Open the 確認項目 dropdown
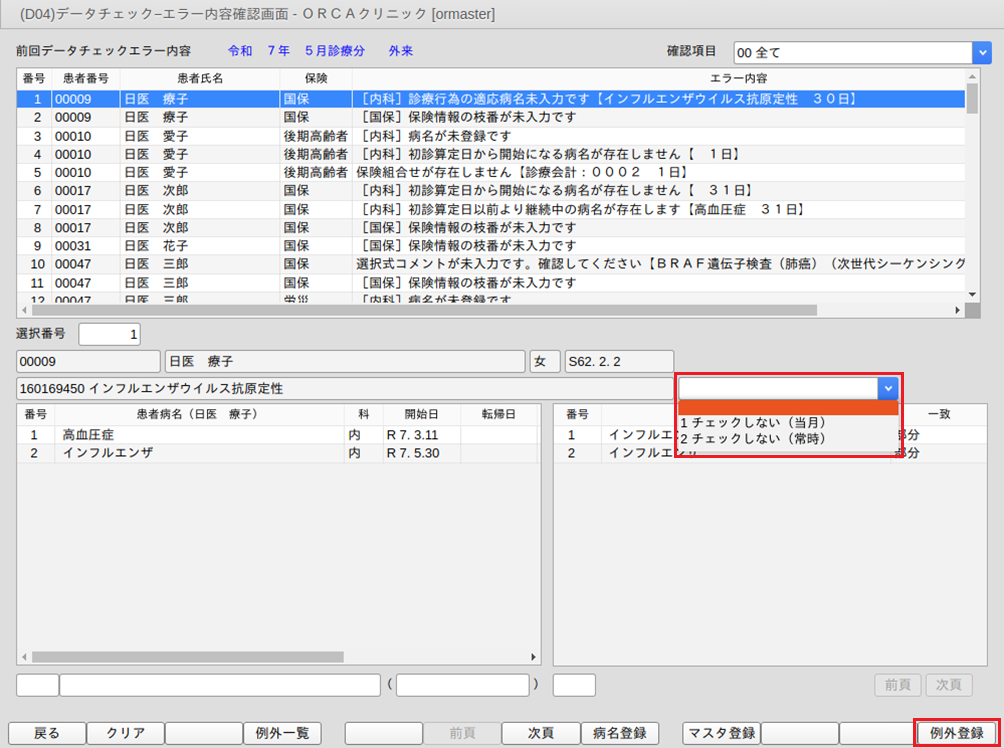Image resolution: width=1004 pixels, height=748 pixels. coord(982,52)
